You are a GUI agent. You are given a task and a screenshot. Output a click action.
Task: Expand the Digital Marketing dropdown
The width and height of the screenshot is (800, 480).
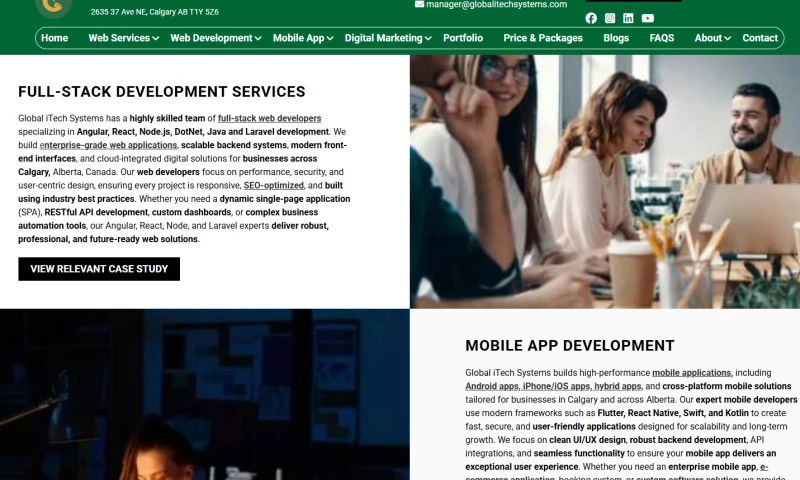(388, 38)
